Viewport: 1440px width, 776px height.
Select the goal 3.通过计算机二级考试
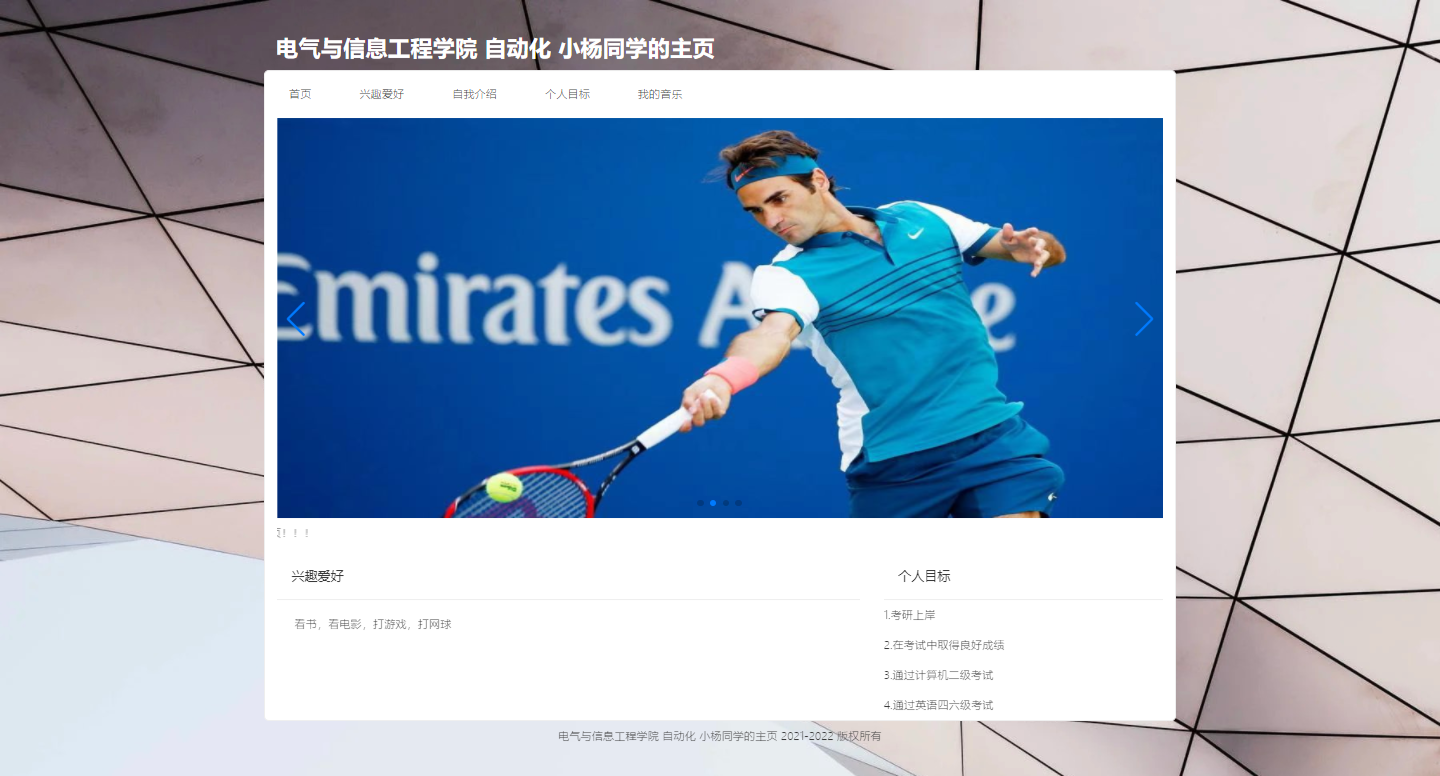938,675
